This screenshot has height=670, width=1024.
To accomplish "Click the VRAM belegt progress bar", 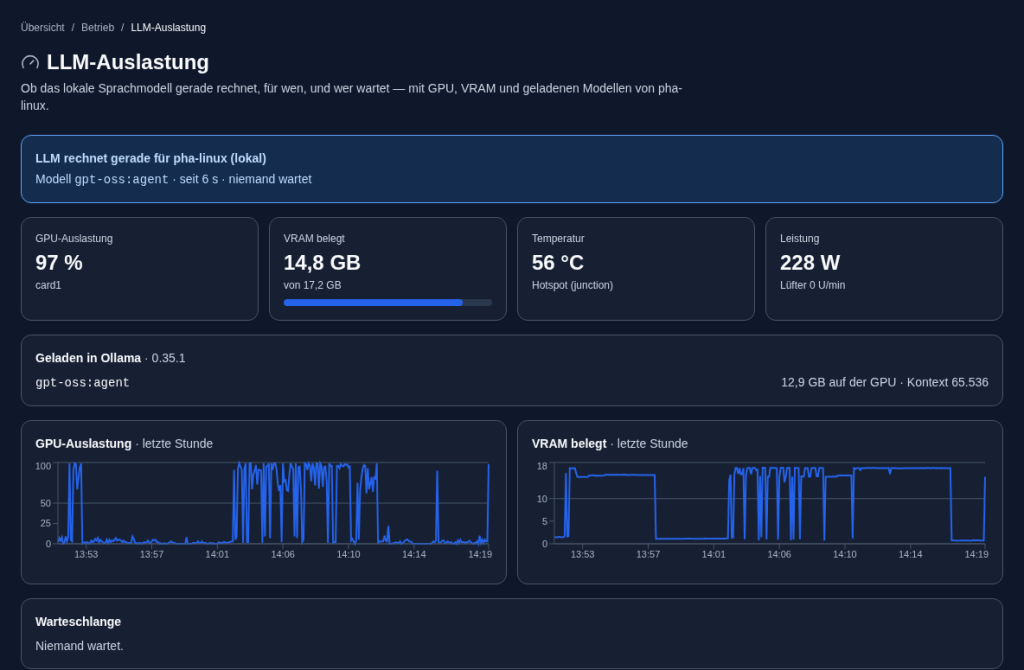I will tap(388, 302).
